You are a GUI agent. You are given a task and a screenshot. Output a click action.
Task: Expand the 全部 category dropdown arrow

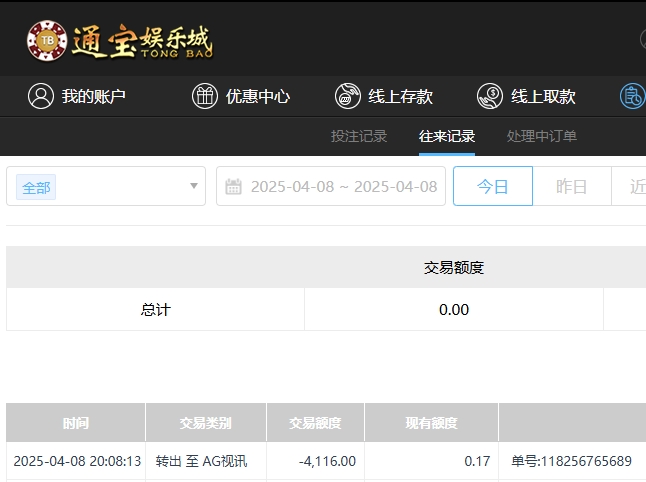pos(194,186)
